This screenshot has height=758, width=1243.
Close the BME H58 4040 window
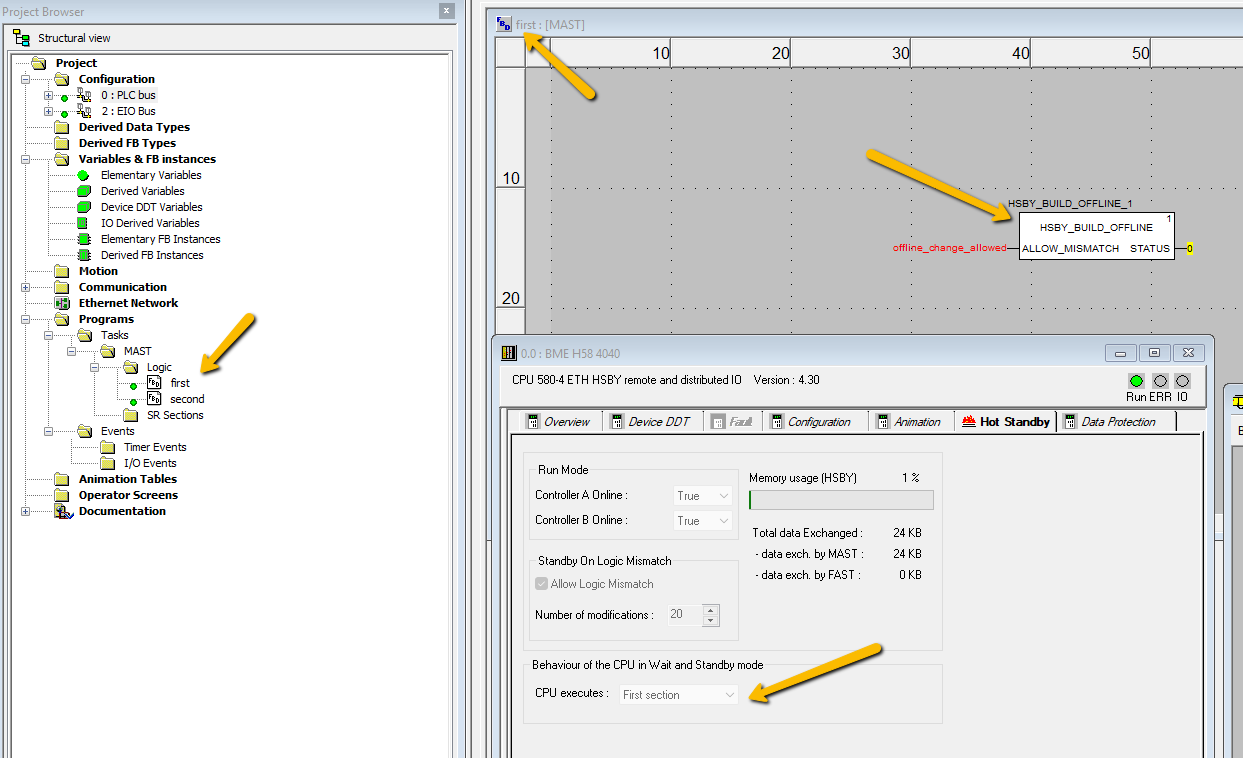(1187, 353)
